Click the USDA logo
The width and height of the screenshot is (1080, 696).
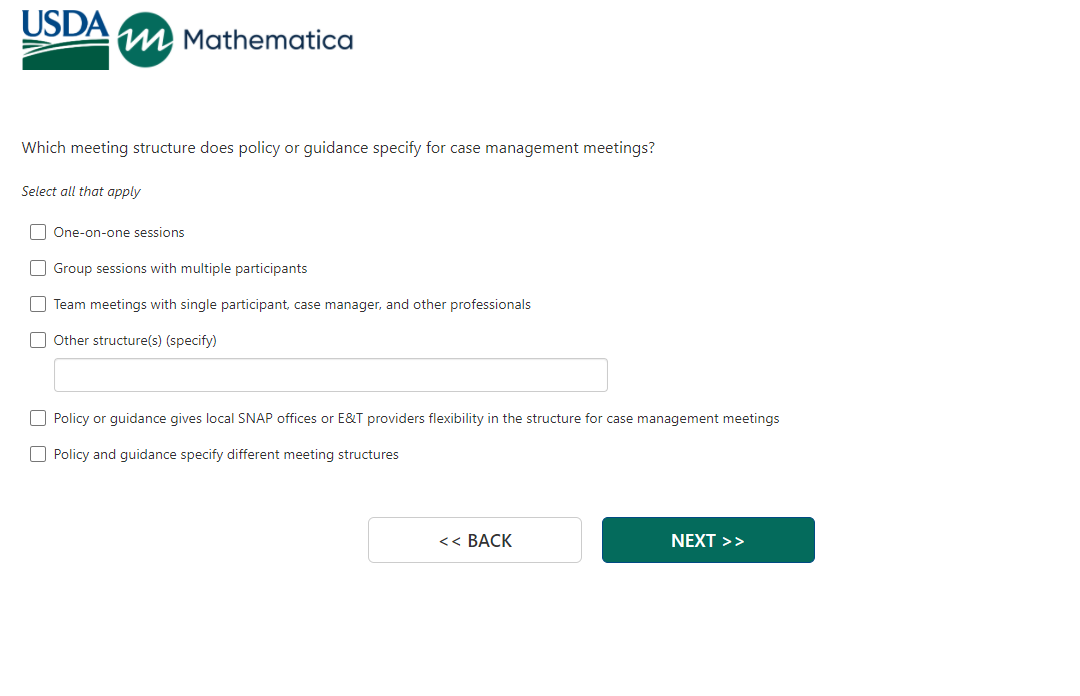(x=65, y=40)
